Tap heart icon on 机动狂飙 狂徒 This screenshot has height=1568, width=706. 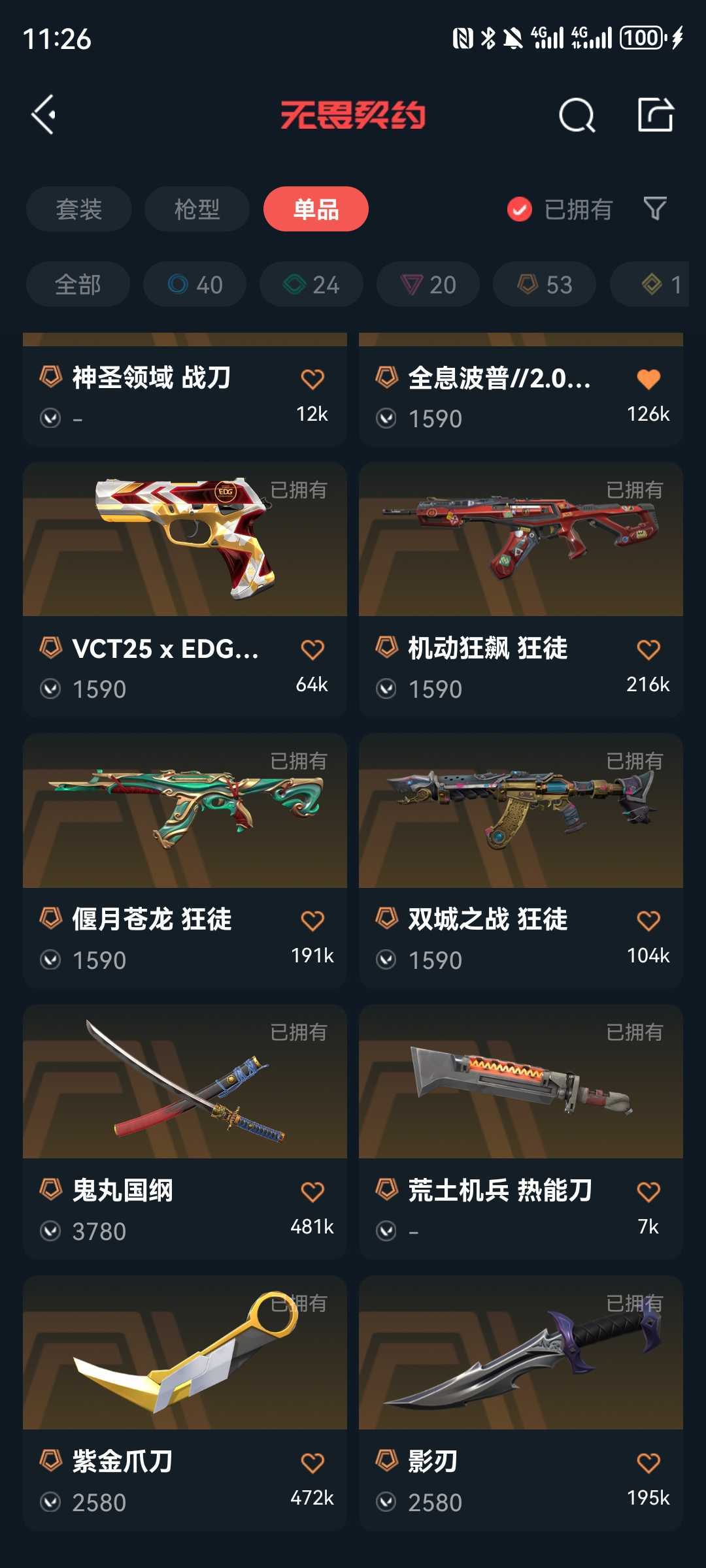[x=648, y=650]
